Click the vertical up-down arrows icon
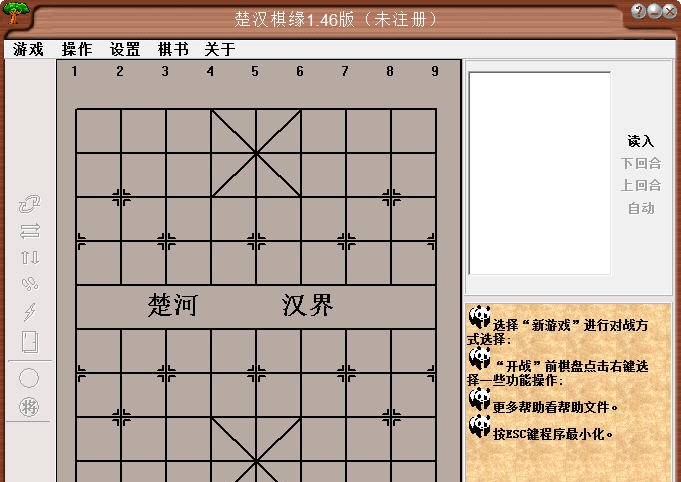681x482 pixels. [x=30, y=258]
